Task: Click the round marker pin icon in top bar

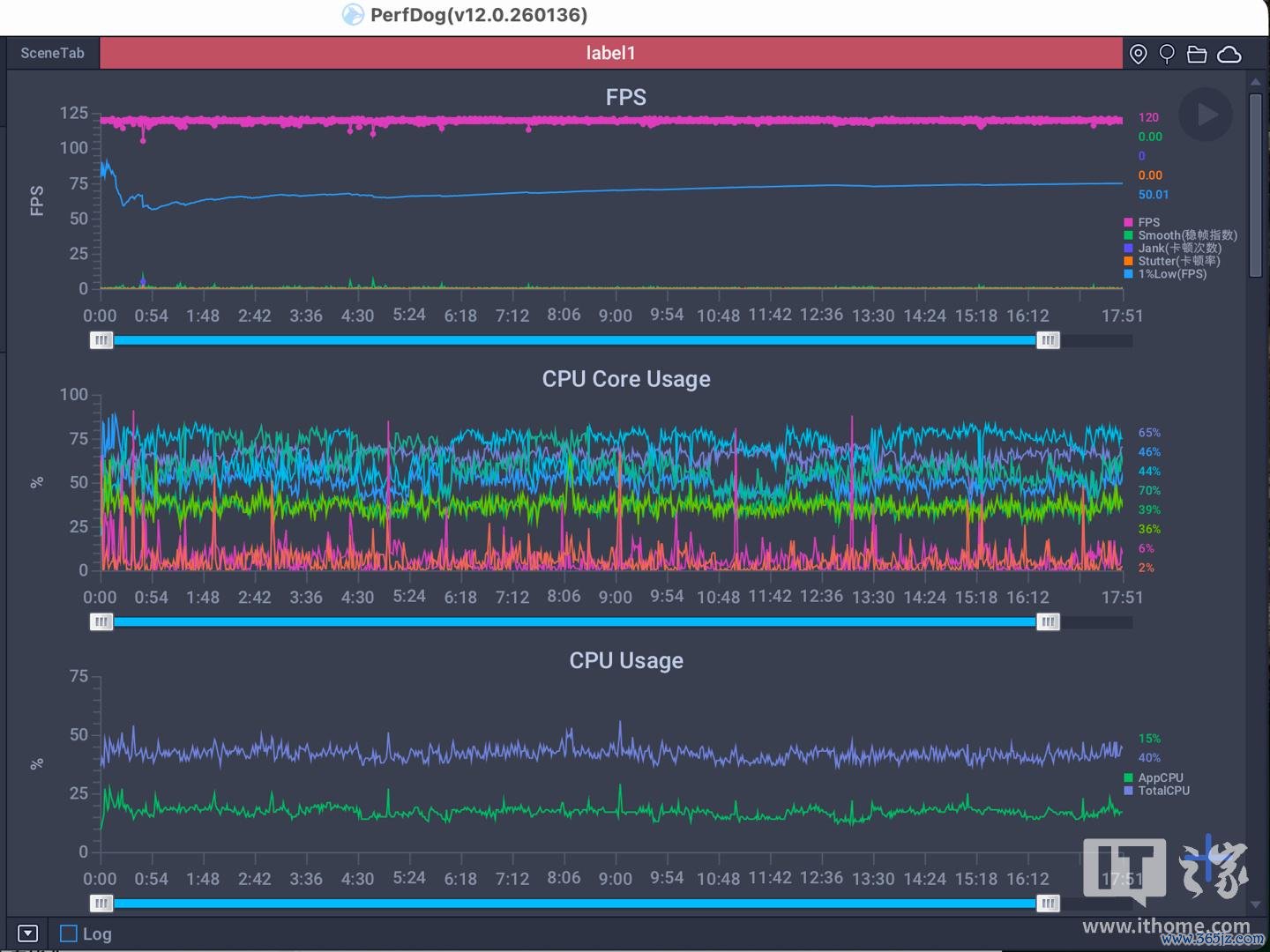Action: click(1167, 55)
